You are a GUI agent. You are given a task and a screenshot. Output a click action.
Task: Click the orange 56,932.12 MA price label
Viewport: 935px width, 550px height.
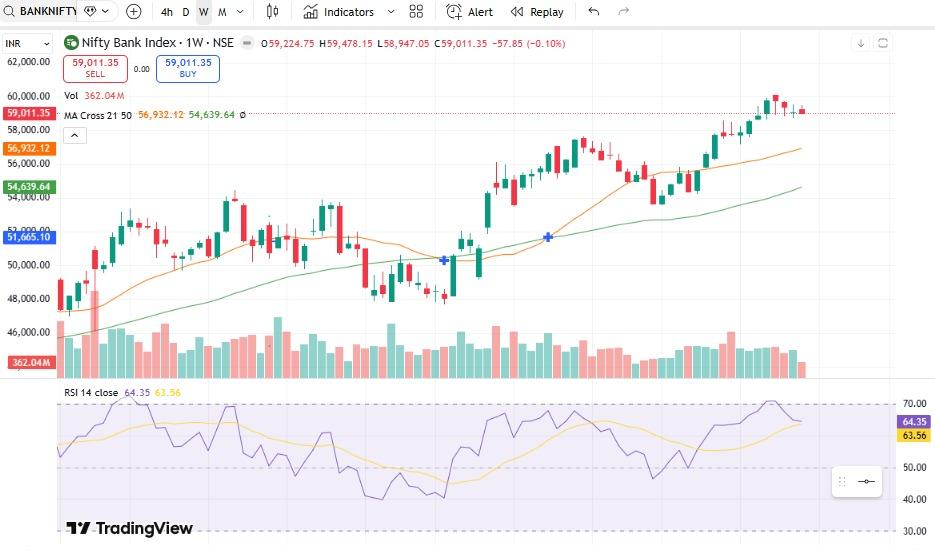pyautogui.click(x=29, y=148)
